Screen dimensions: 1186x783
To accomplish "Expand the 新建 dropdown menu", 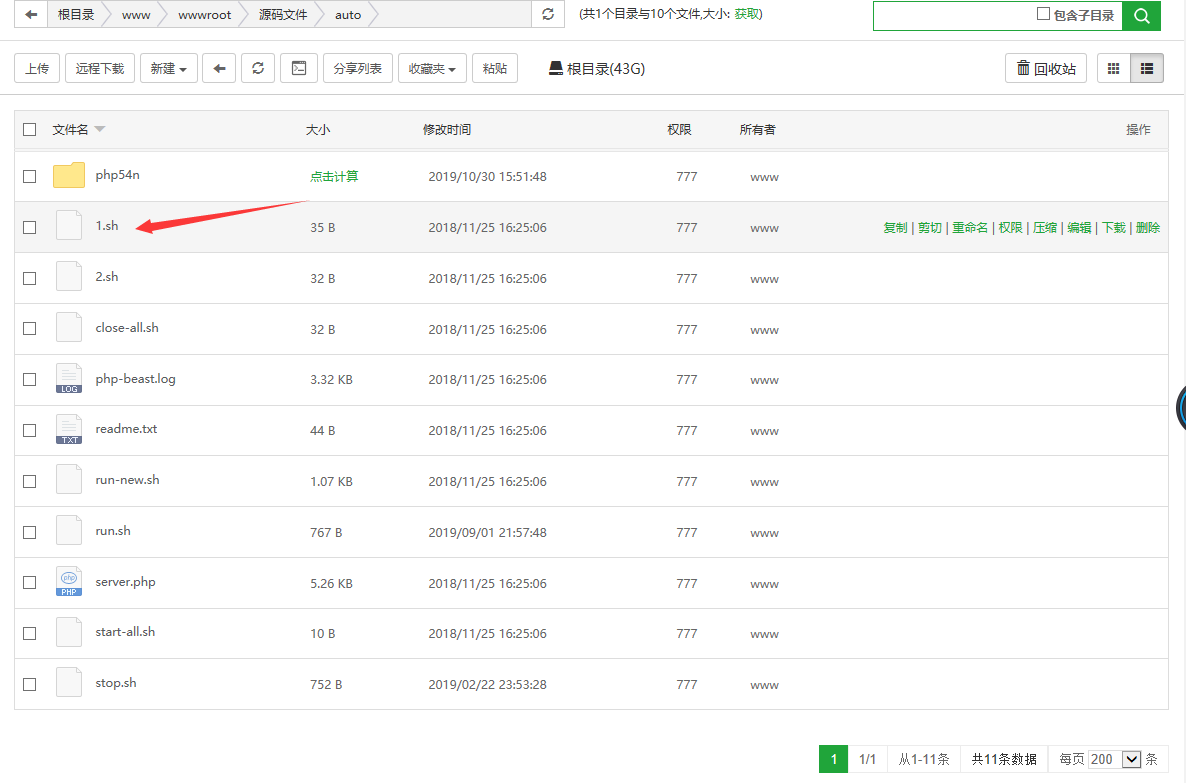I will [168, 68].
